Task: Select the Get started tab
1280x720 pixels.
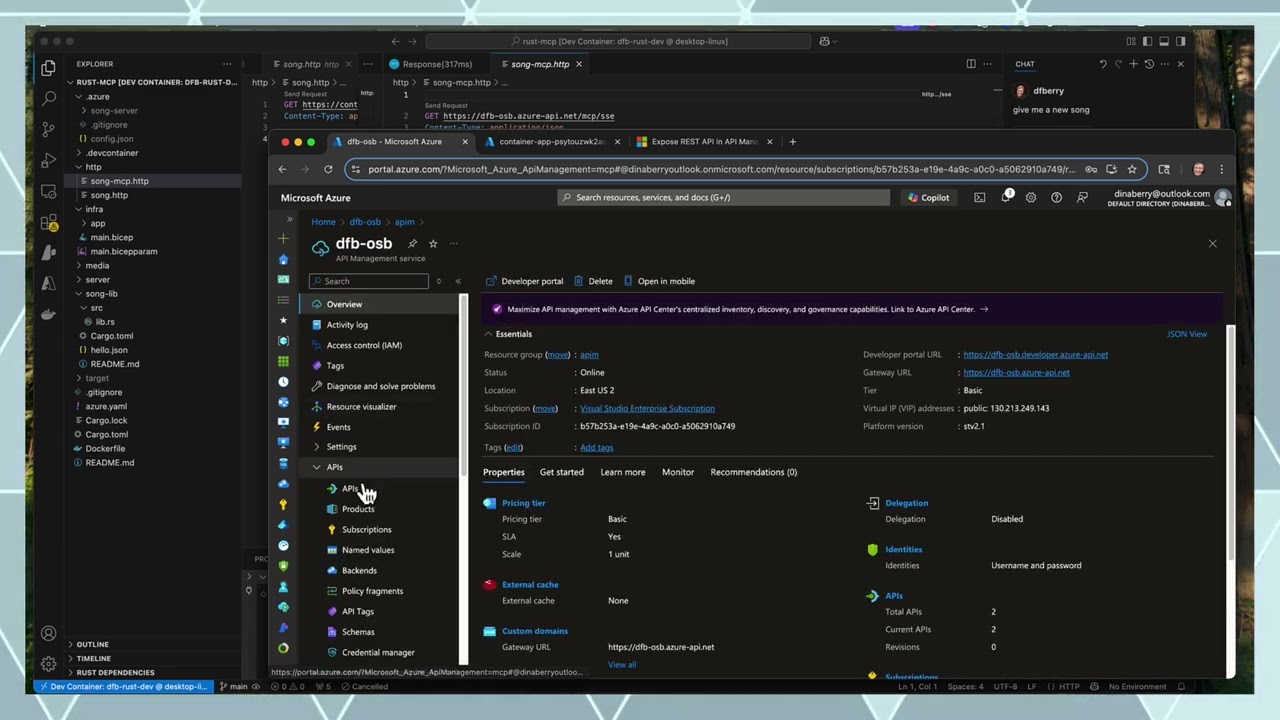Action: tap(561, 472)
